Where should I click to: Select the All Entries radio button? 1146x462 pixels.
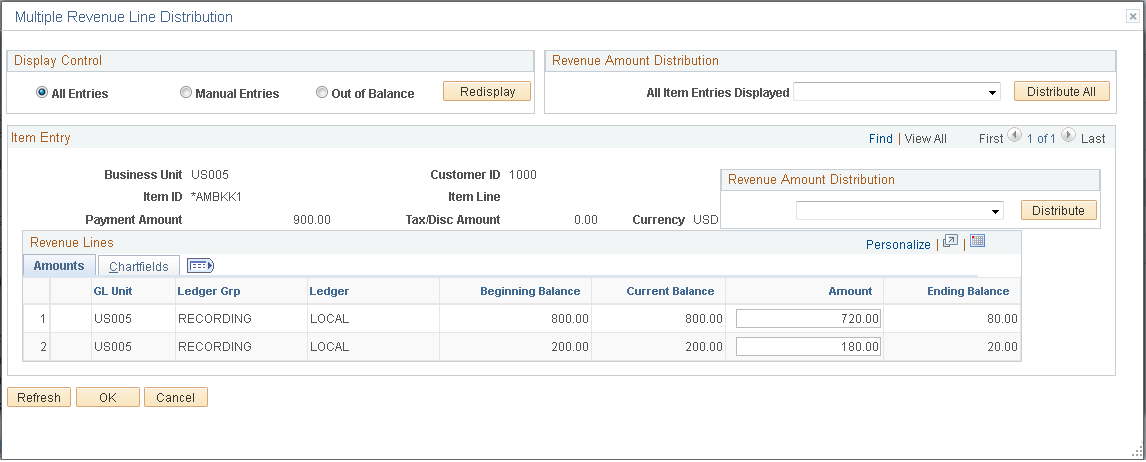pyautogui.click(x=42, y=93)
